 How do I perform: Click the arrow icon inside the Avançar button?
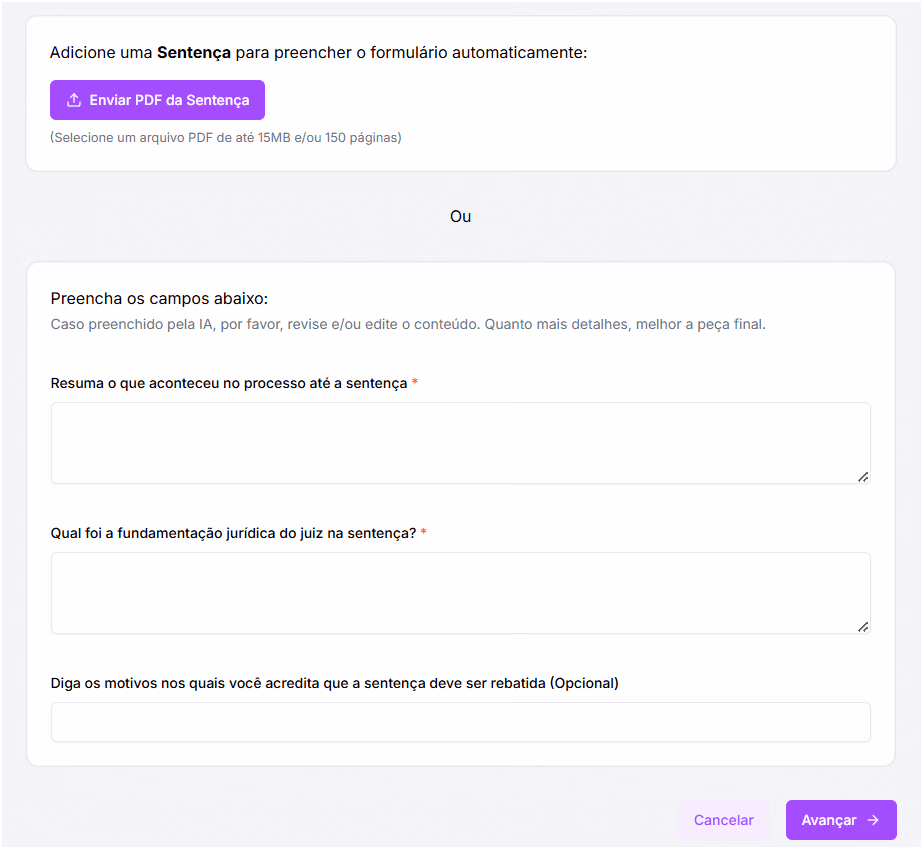[874, 820]
